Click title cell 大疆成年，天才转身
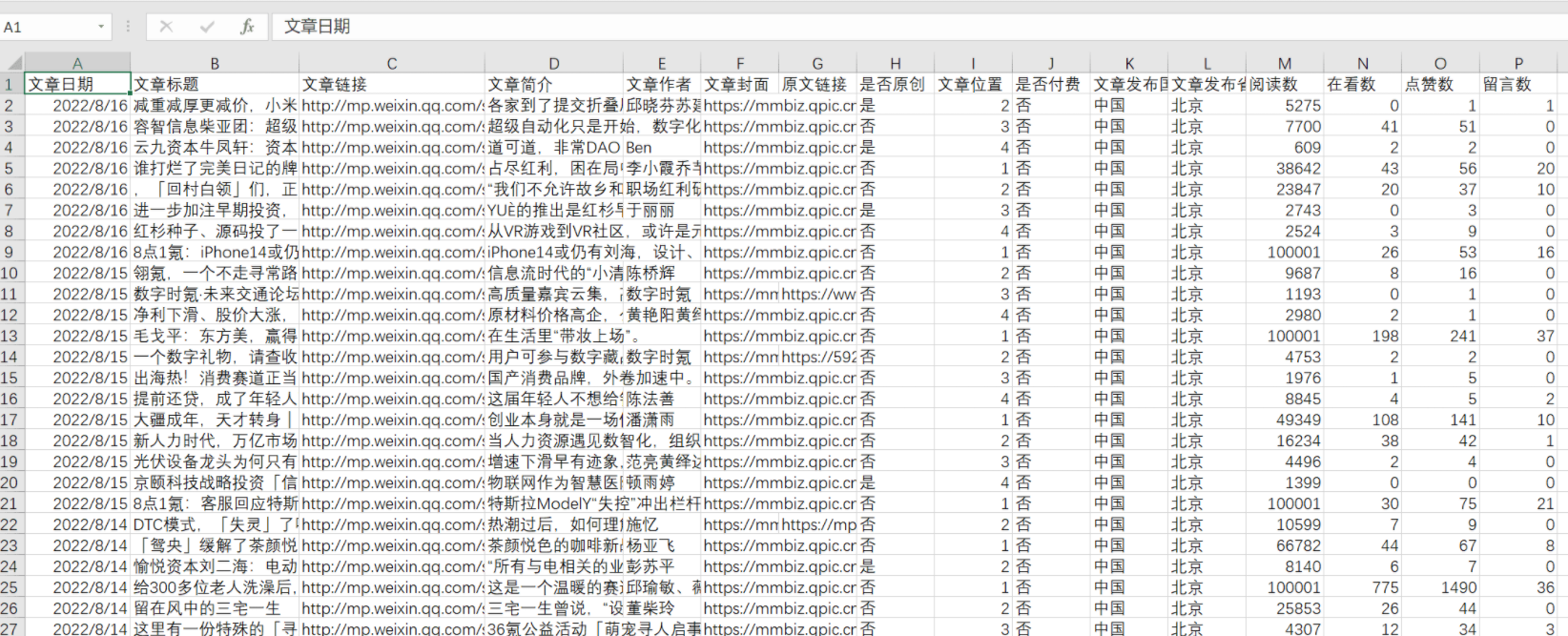 pyautogui.click(x=215, y=420)
